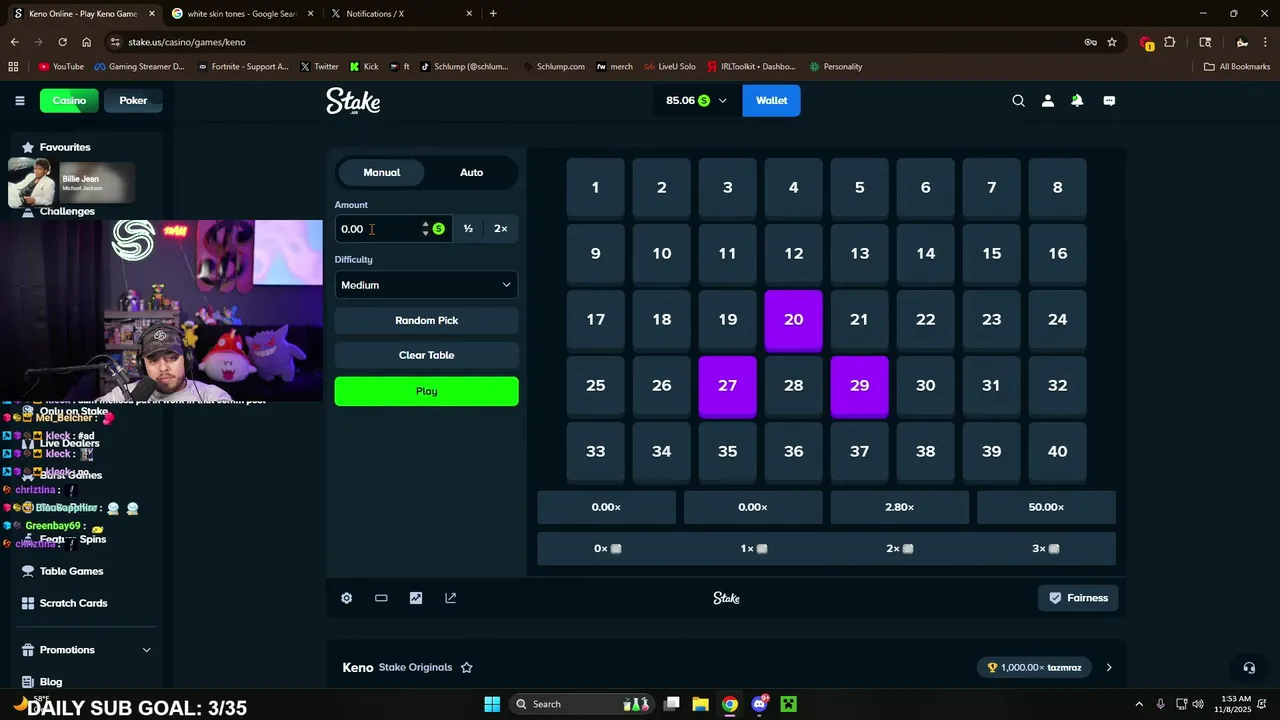Open YouTube bookmark
Viewport: 1280px width, 720px height.
[60, 66]
